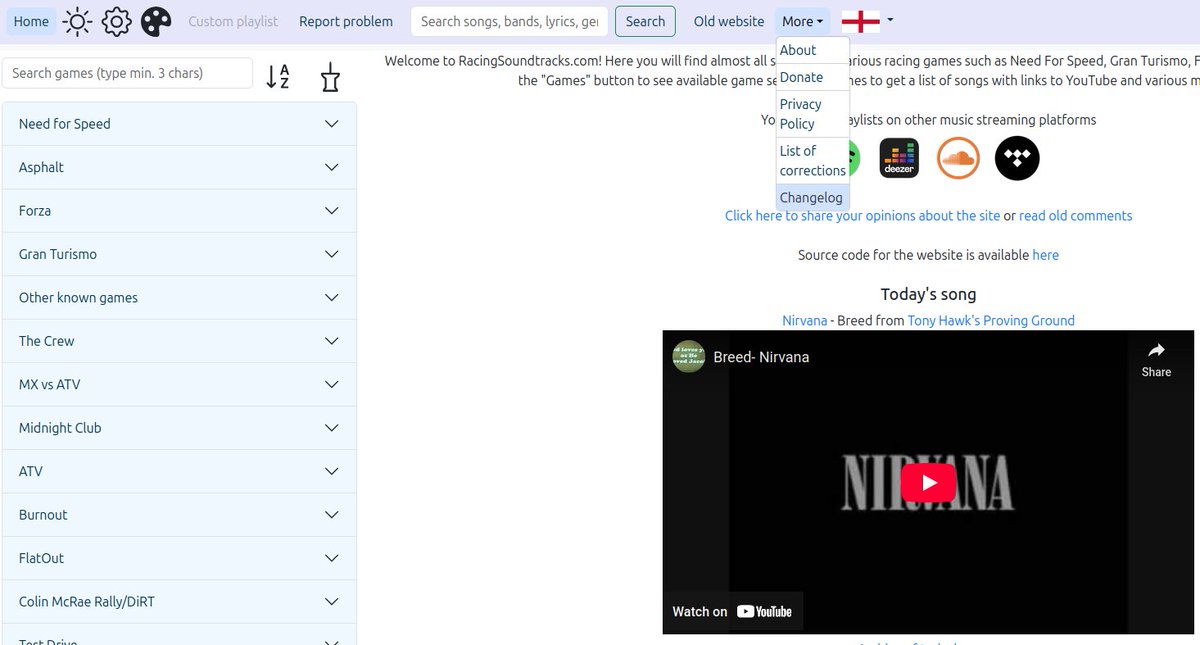
Task: Expand the Forza game series
Action: pos(179,211)
